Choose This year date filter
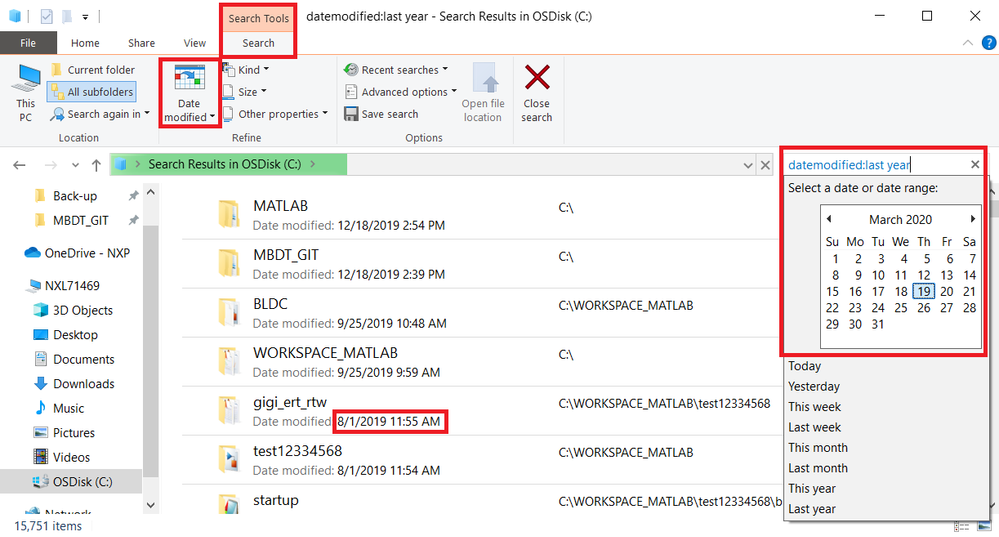Image resolution: width=999 pixels, height=537 pixels. pyautogui.click(x=812, y=489)
